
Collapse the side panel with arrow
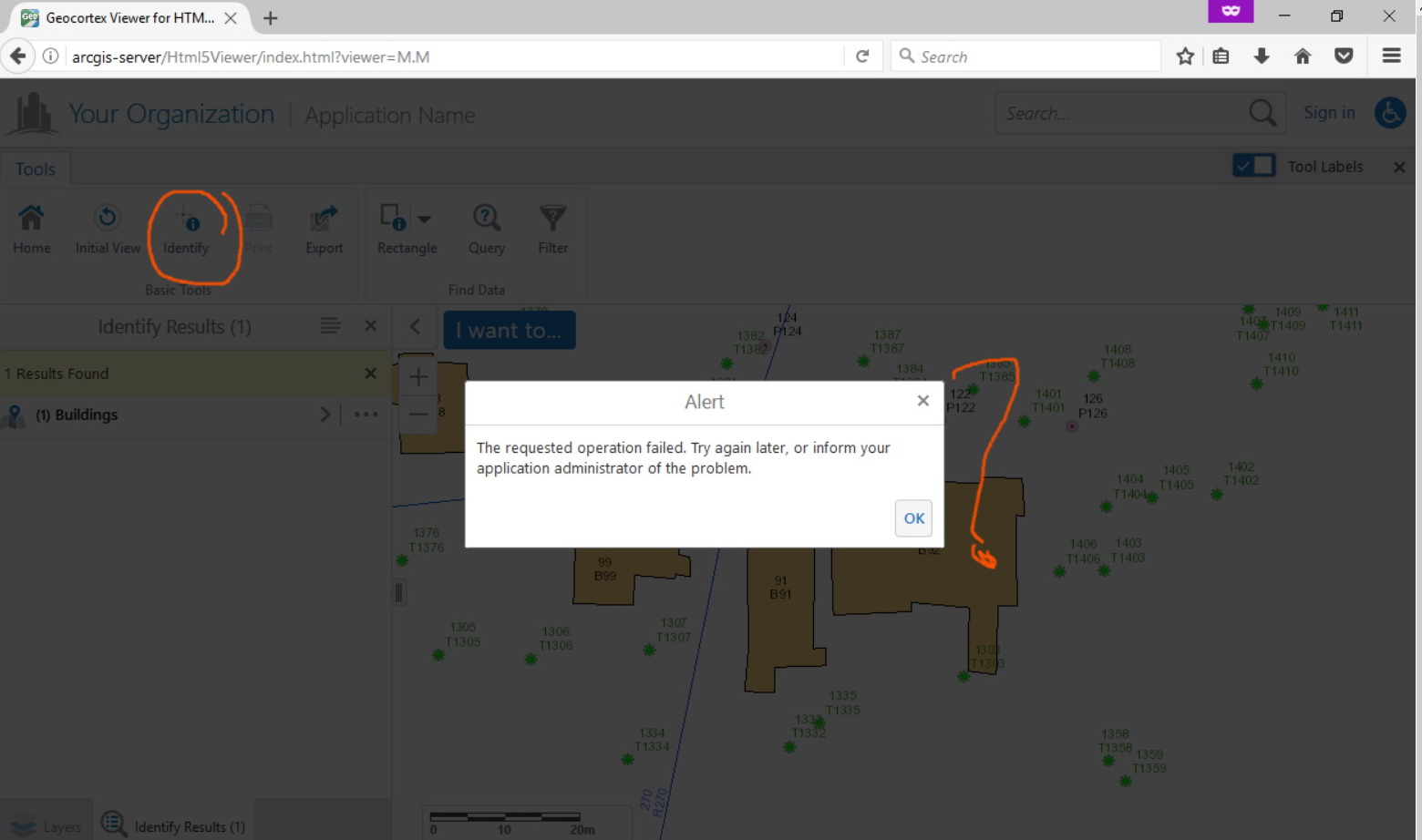(x=415, y=326)
